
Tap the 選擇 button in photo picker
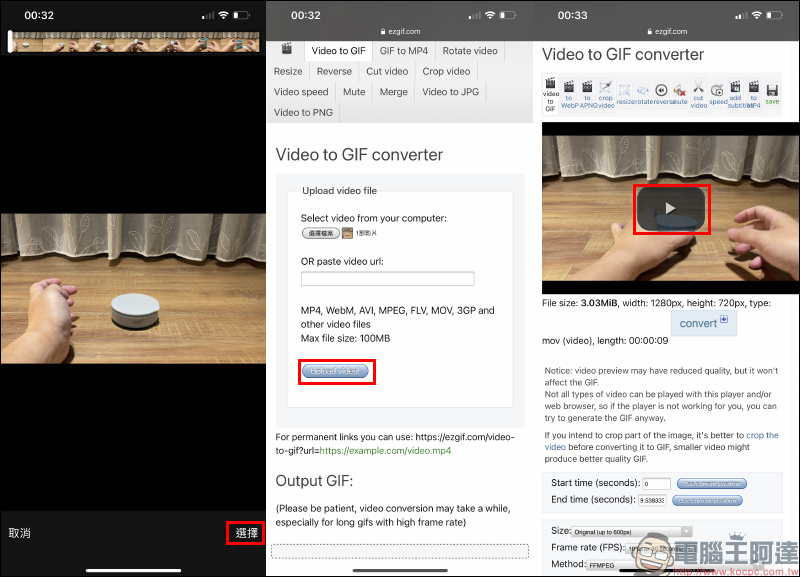tap(247, 533)
